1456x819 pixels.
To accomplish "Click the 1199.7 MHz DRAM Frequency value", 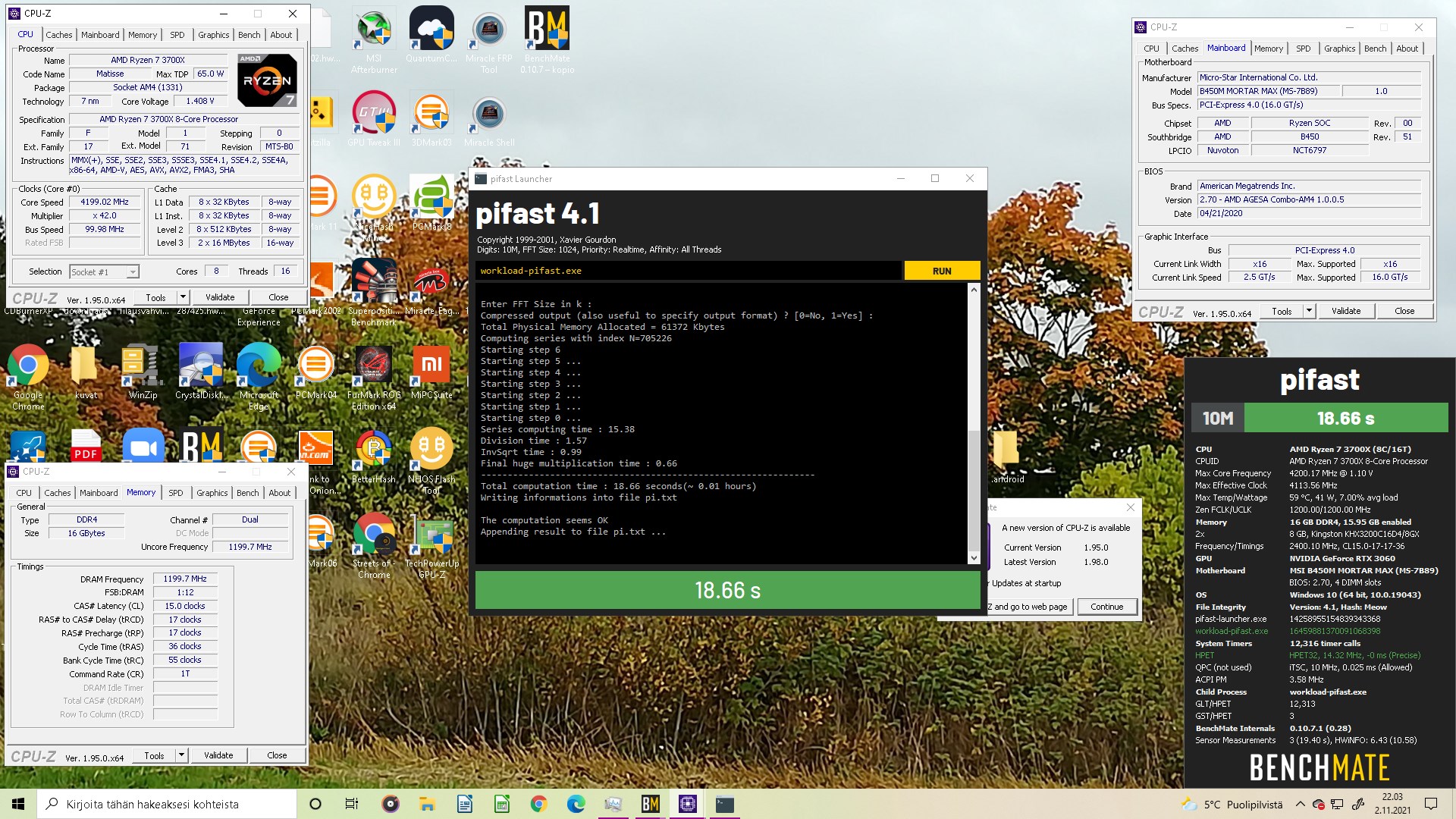I will [x=185, y=579].
